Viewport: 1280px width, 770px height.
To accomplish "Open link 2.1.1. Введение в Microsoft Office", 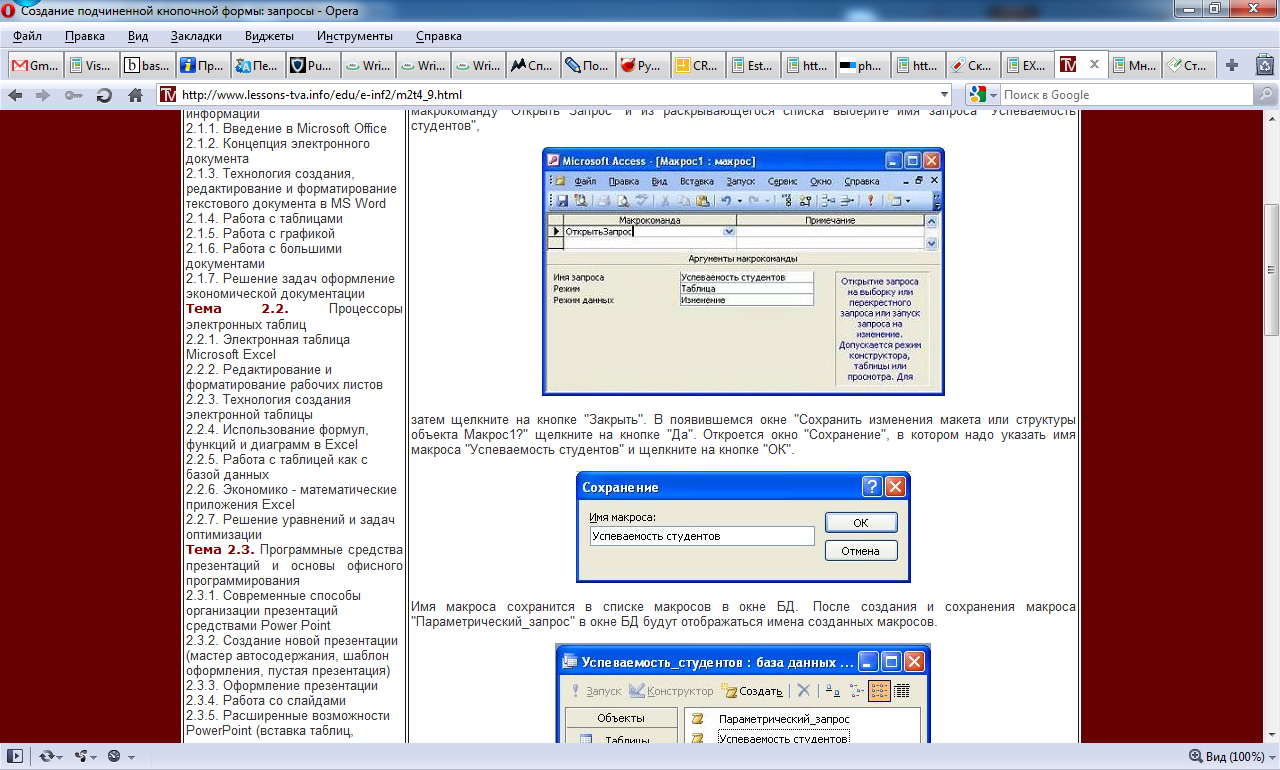I will (x=286, y=128).
